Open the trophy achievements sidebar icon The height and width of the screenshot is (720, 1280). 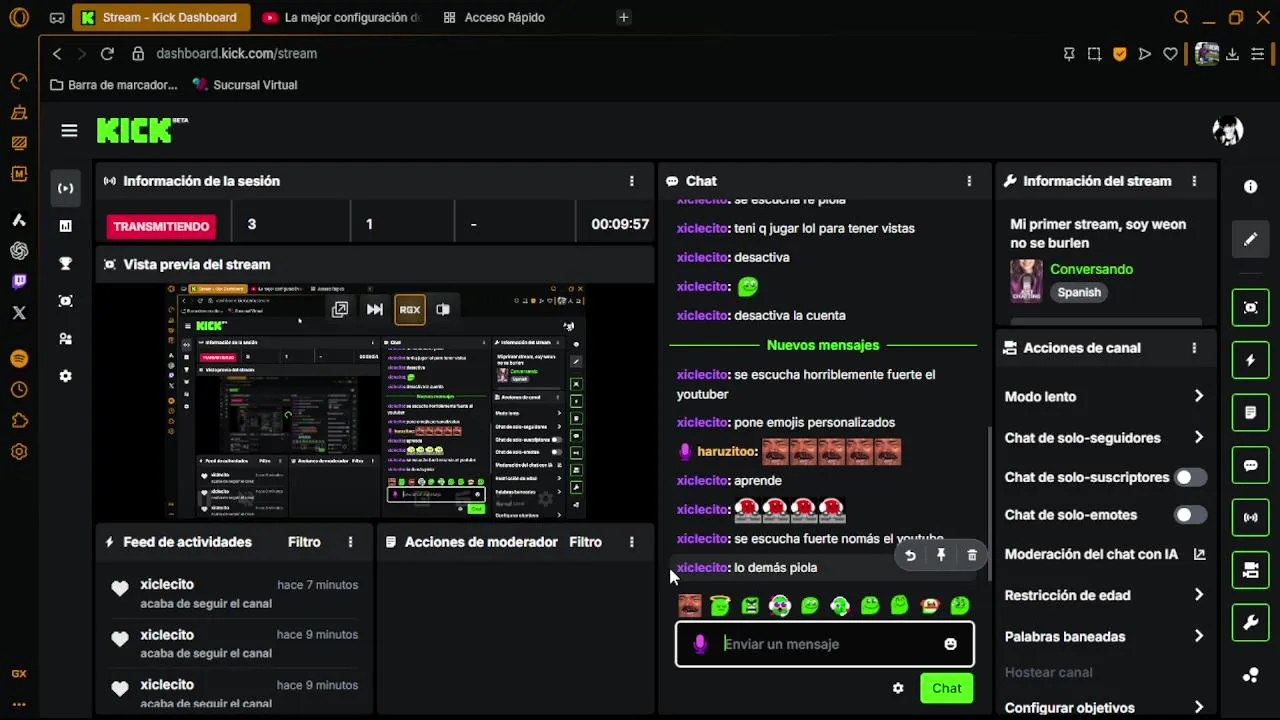click(x=66, y=264)
